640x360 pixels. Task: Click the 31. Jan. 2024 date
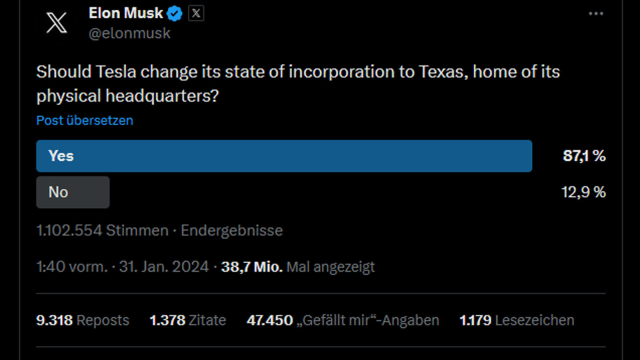tap(164, 267)
